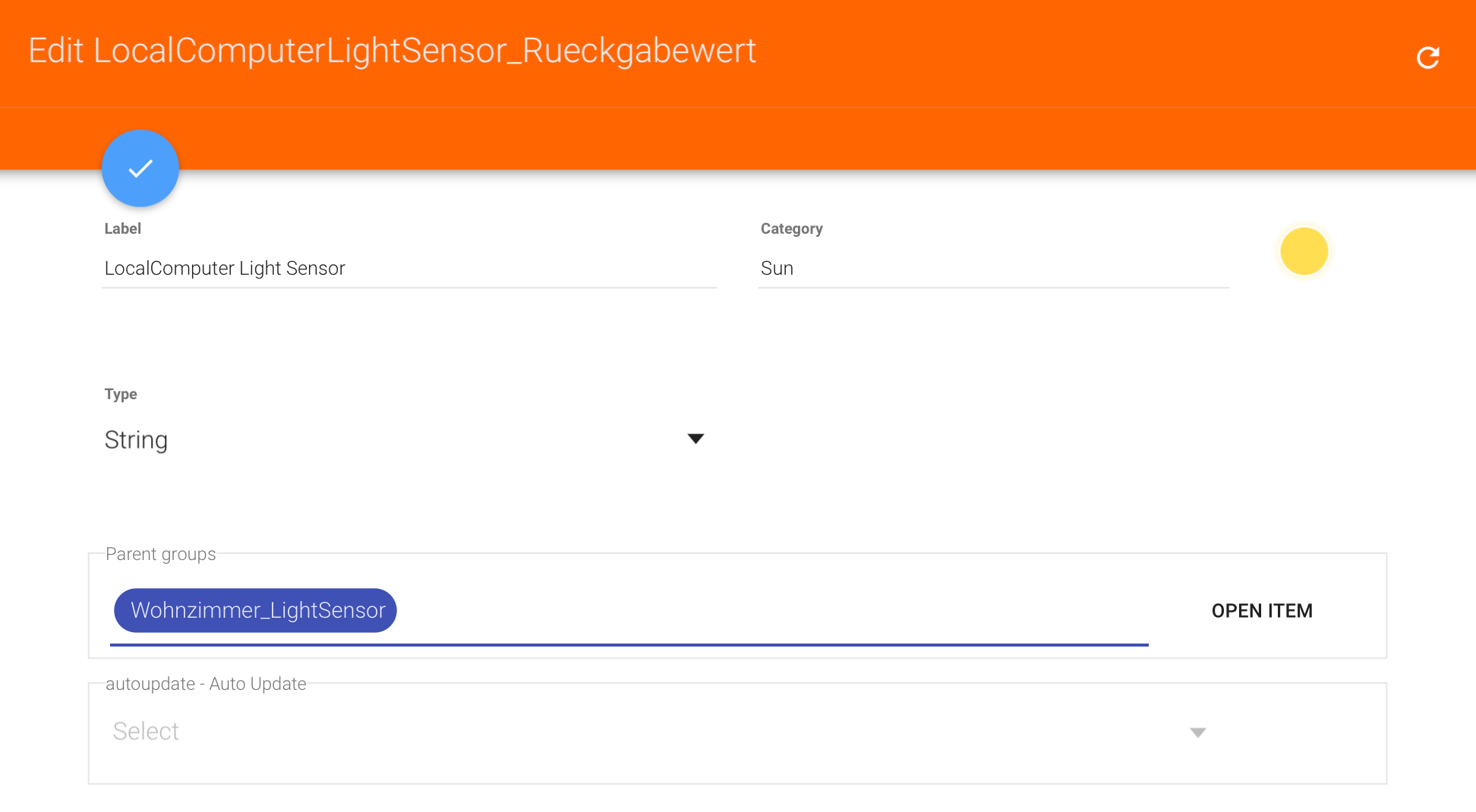Expand the Type dropdown arrow
Viewport: 1476px width, 812px height.
(x=695, y=439)
